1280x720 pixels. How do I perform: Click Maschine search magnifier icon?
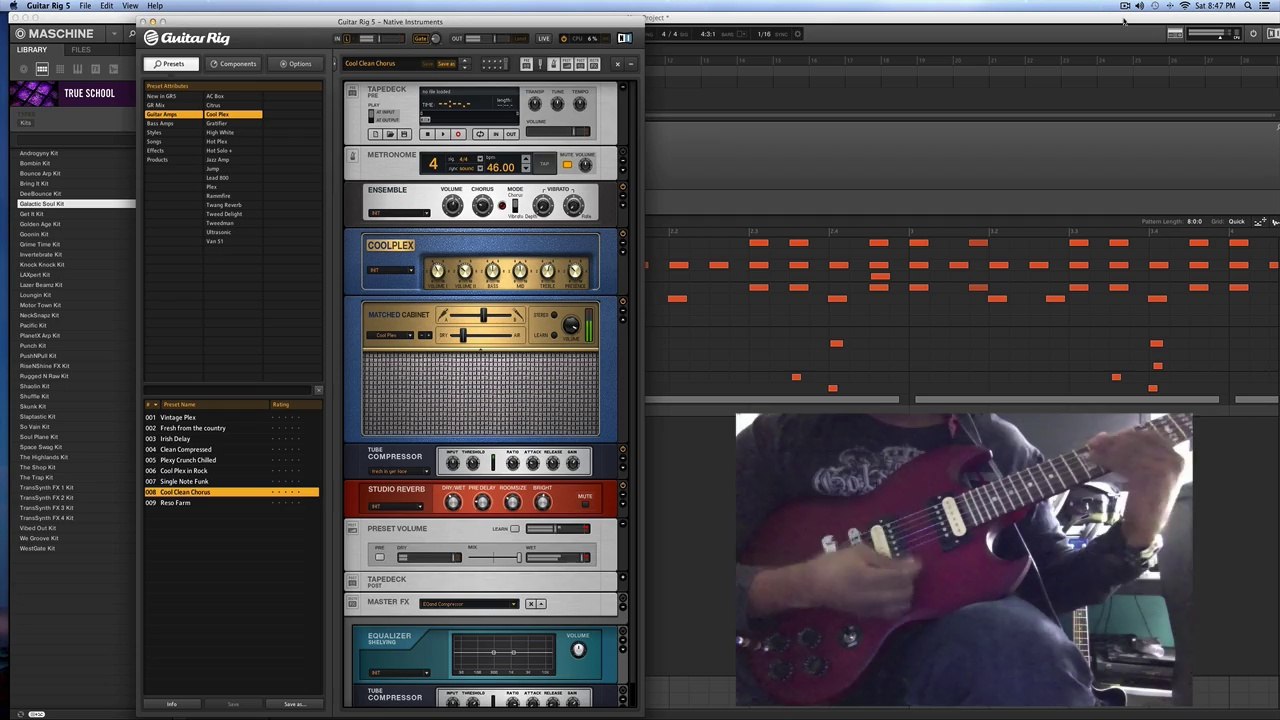point(132,34)
